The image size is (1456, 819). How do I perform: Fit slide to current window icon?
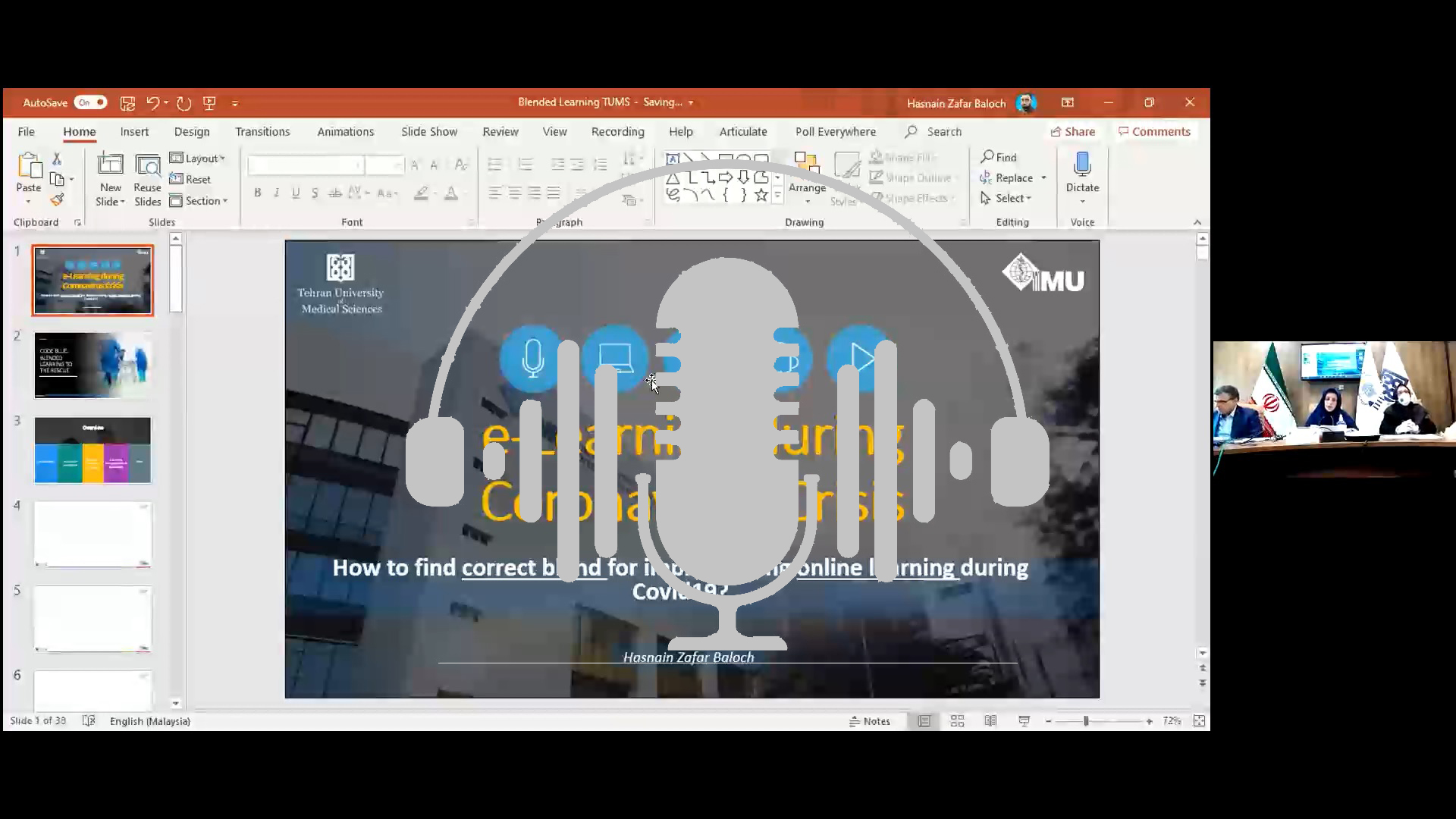(x=1199, y=721)
